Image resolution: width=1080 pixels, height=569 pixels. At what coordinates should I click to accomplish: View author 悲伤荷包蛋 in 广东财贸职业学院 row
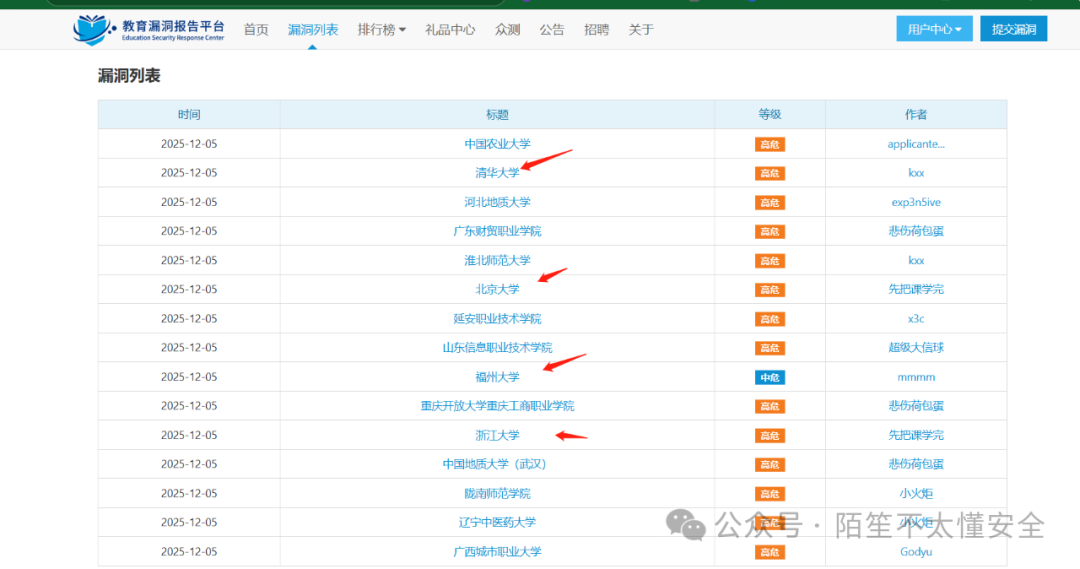pos(916,231)
